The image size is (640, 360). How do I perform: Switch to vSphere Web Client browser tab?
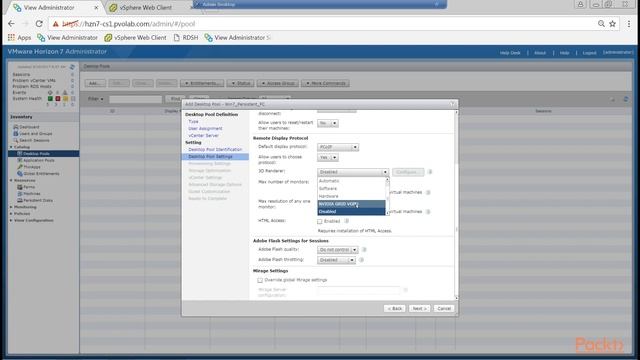click(146, 7)
